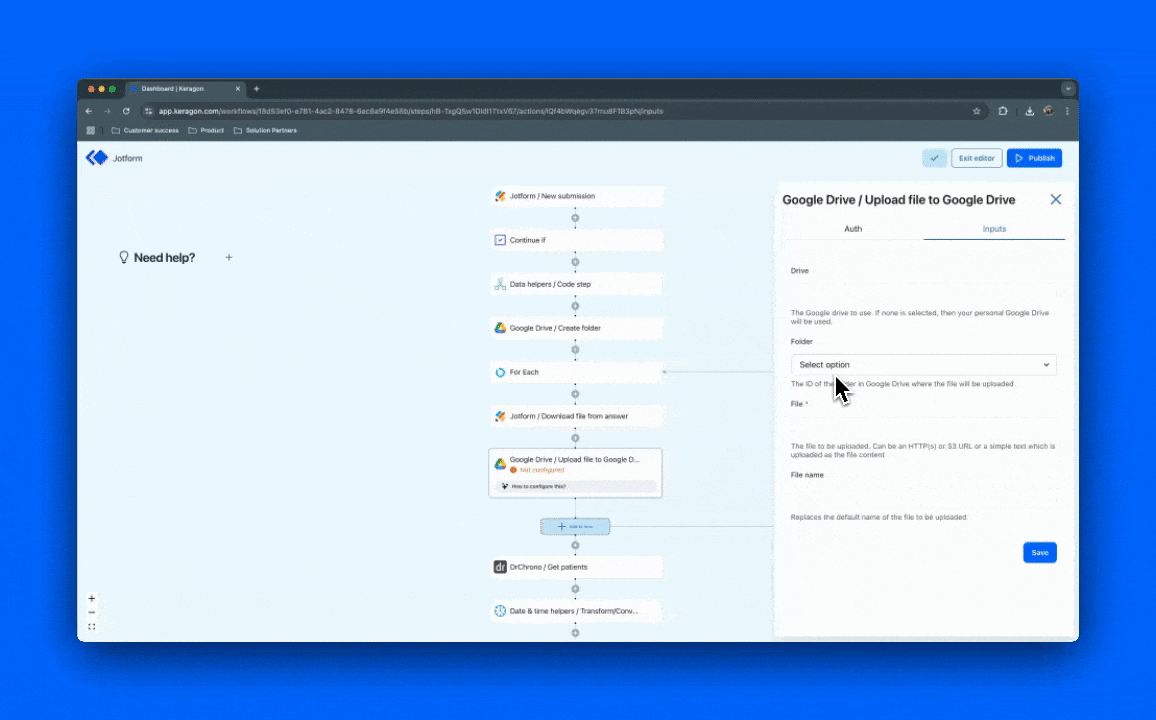
Task: Open the browser downloads icon
Action: pos(1029,111)
